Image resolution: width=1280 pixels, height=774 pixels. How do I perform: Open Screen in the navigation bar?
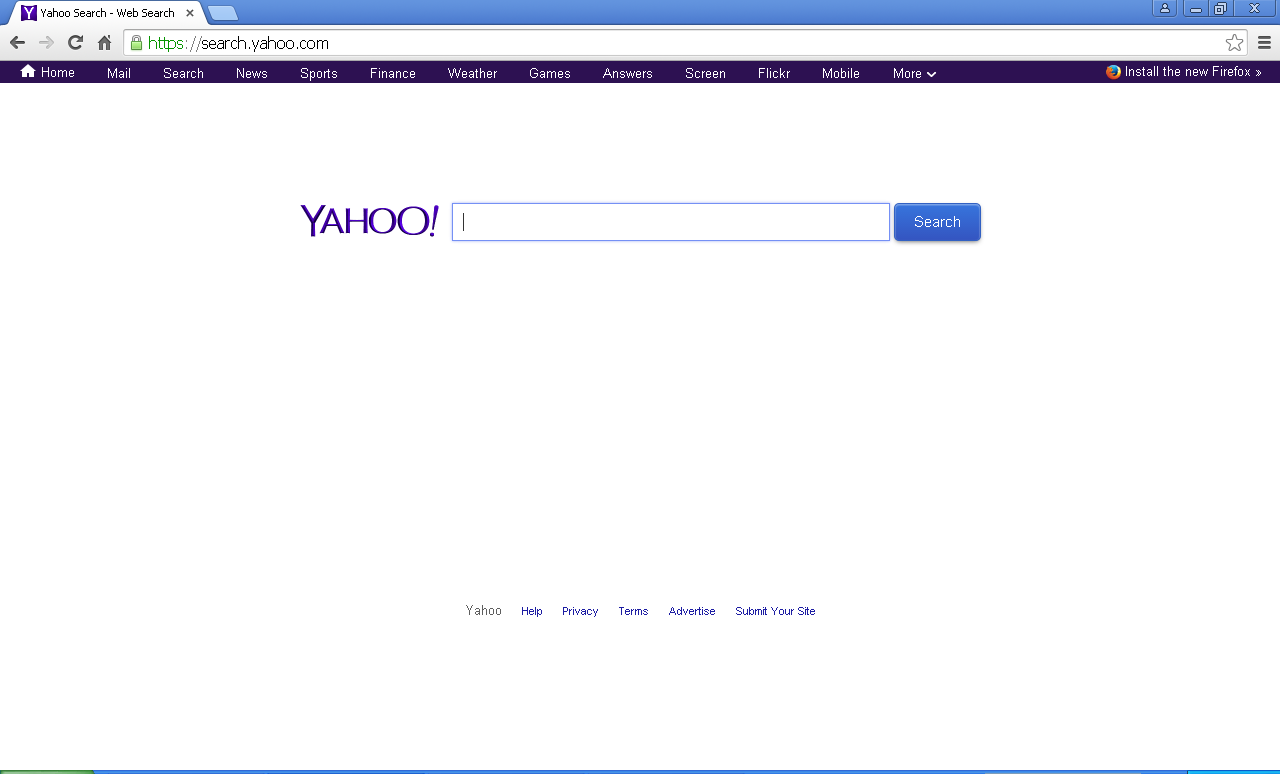tap(705, 73)
